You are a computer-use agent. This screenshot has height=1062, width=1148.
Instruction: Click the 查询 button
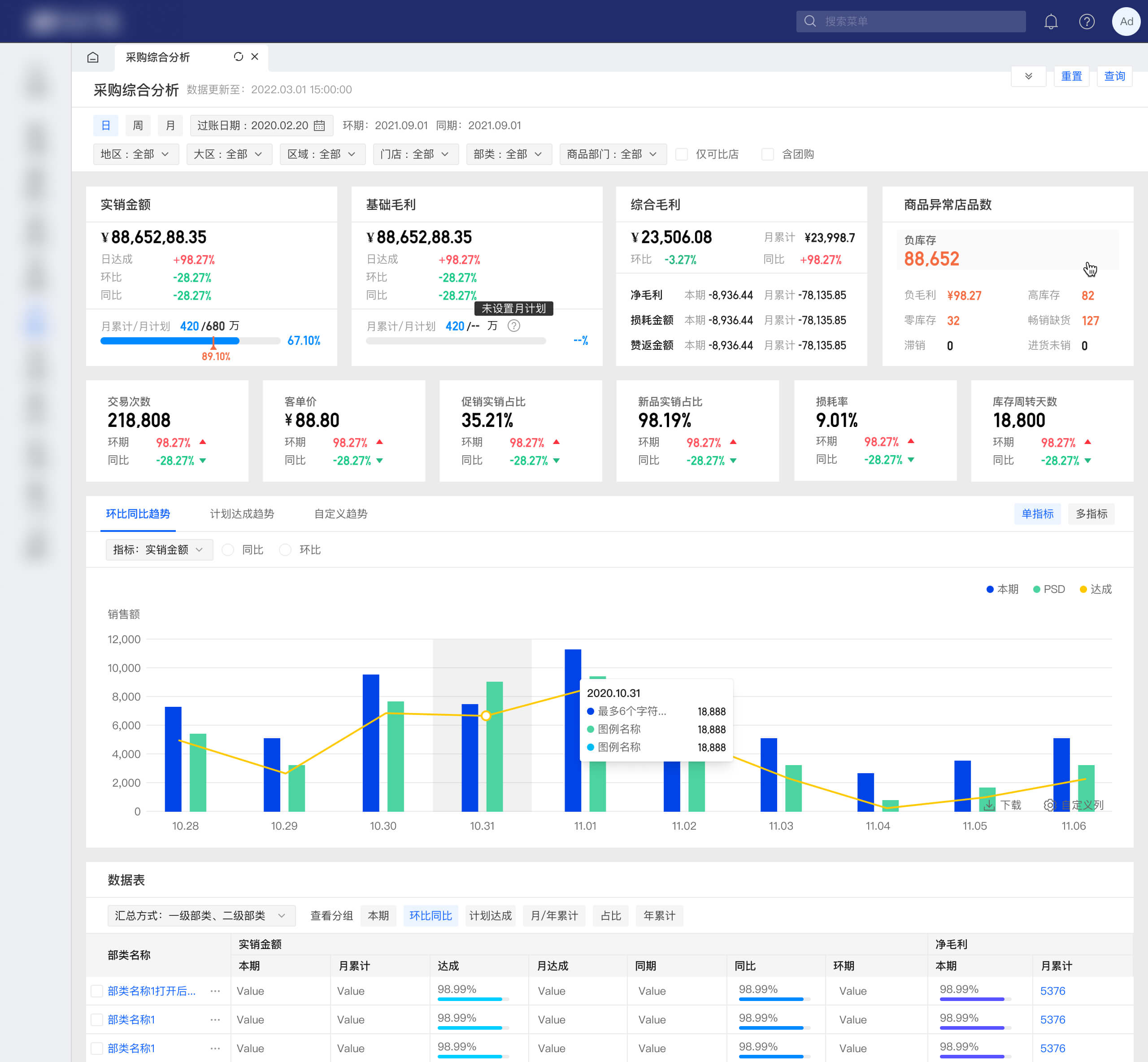point(1114,76)
